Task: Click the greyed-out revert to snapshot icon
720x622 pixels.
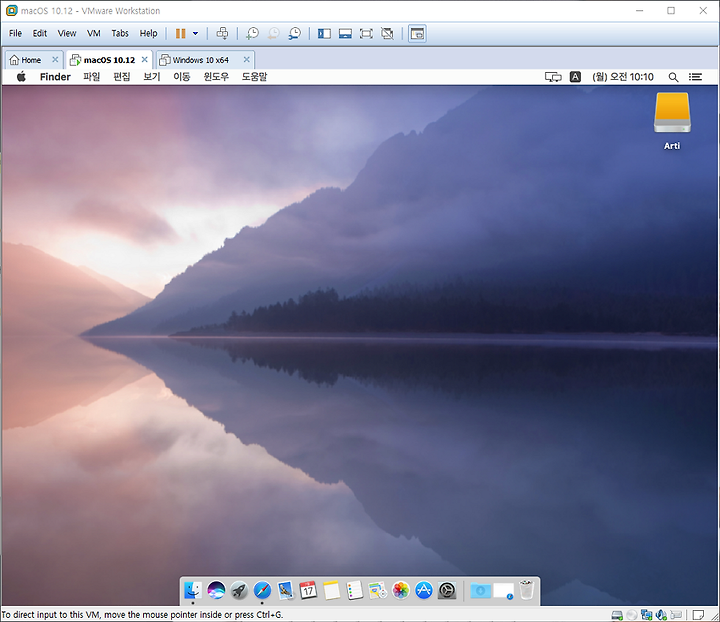Action: click(x=273, y=34)
